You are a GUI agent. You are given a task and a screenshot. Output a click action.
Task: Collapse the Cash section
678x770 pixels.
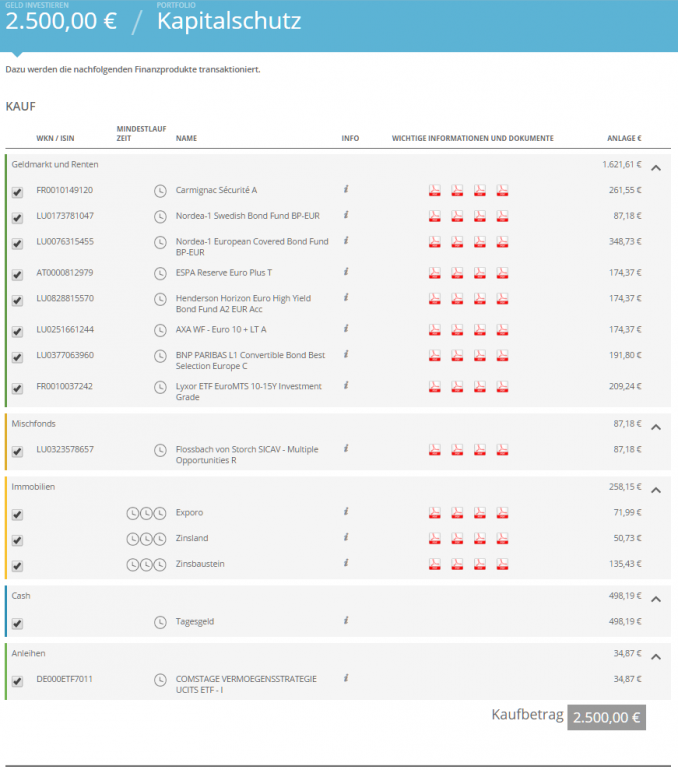[656, 599]
